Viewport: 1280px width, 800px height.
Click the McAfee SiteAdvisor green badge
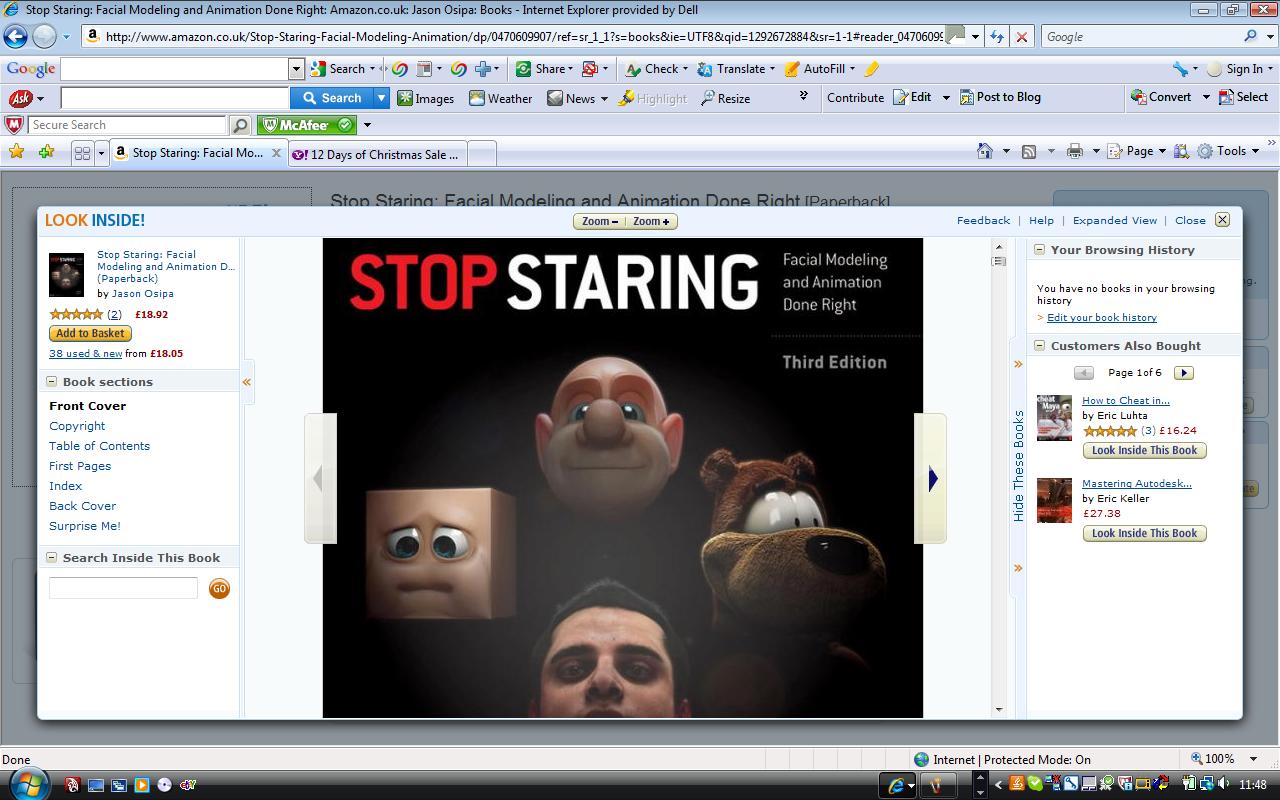pos(306,125)
